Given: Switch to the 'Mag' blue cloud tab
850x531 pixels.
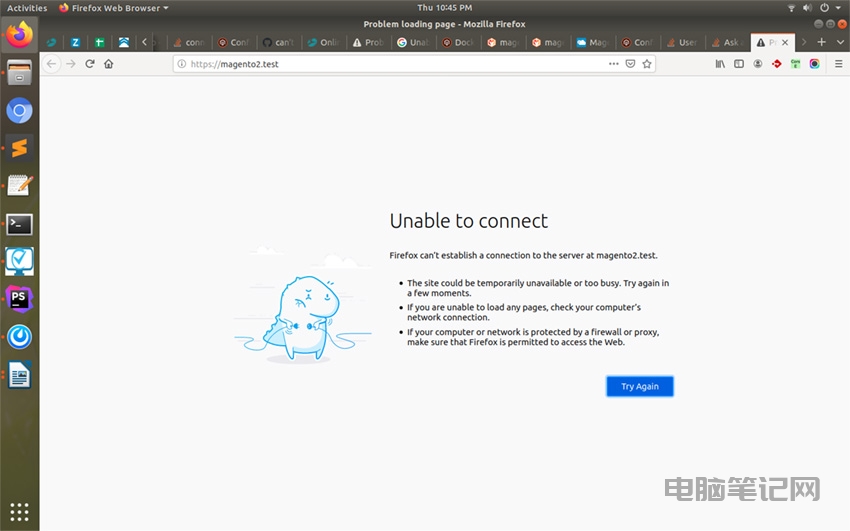Looking at the screenshot, I should click(x=593, y=42).
